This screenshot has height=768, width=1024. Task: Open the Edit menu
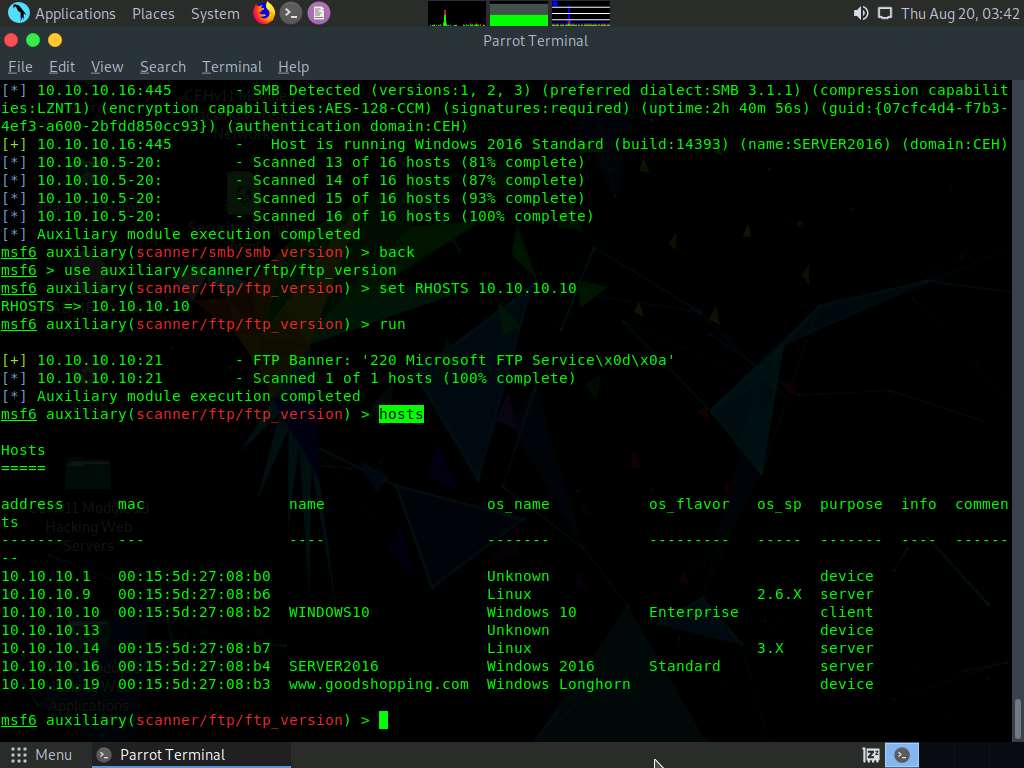62,67
